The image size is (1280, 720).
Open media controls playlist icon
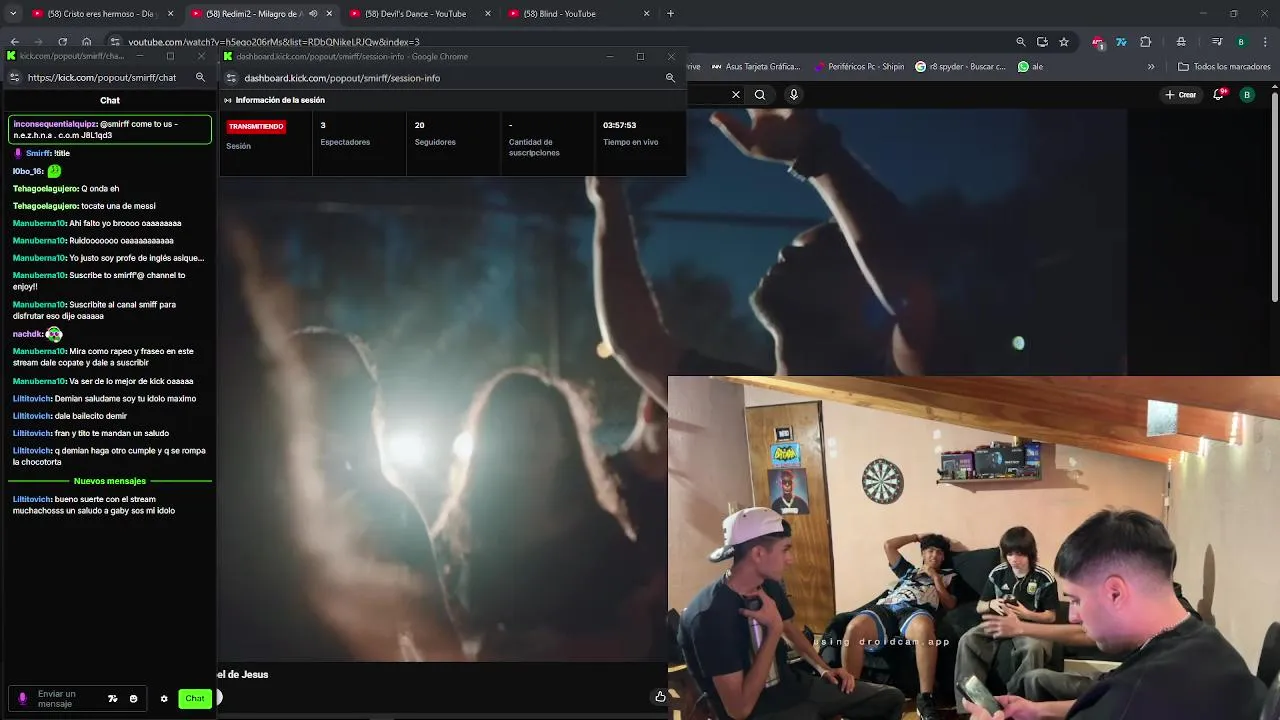click(x=1217, y=42)
